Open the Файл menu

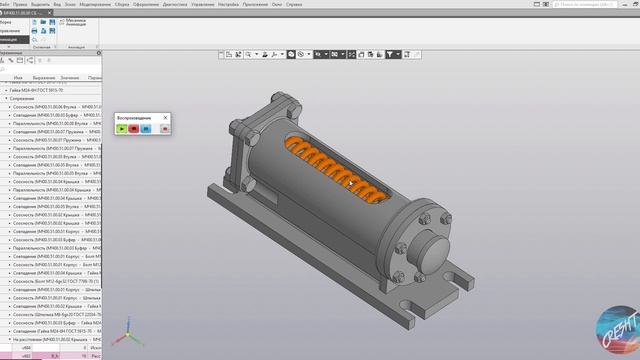(4, 4)
